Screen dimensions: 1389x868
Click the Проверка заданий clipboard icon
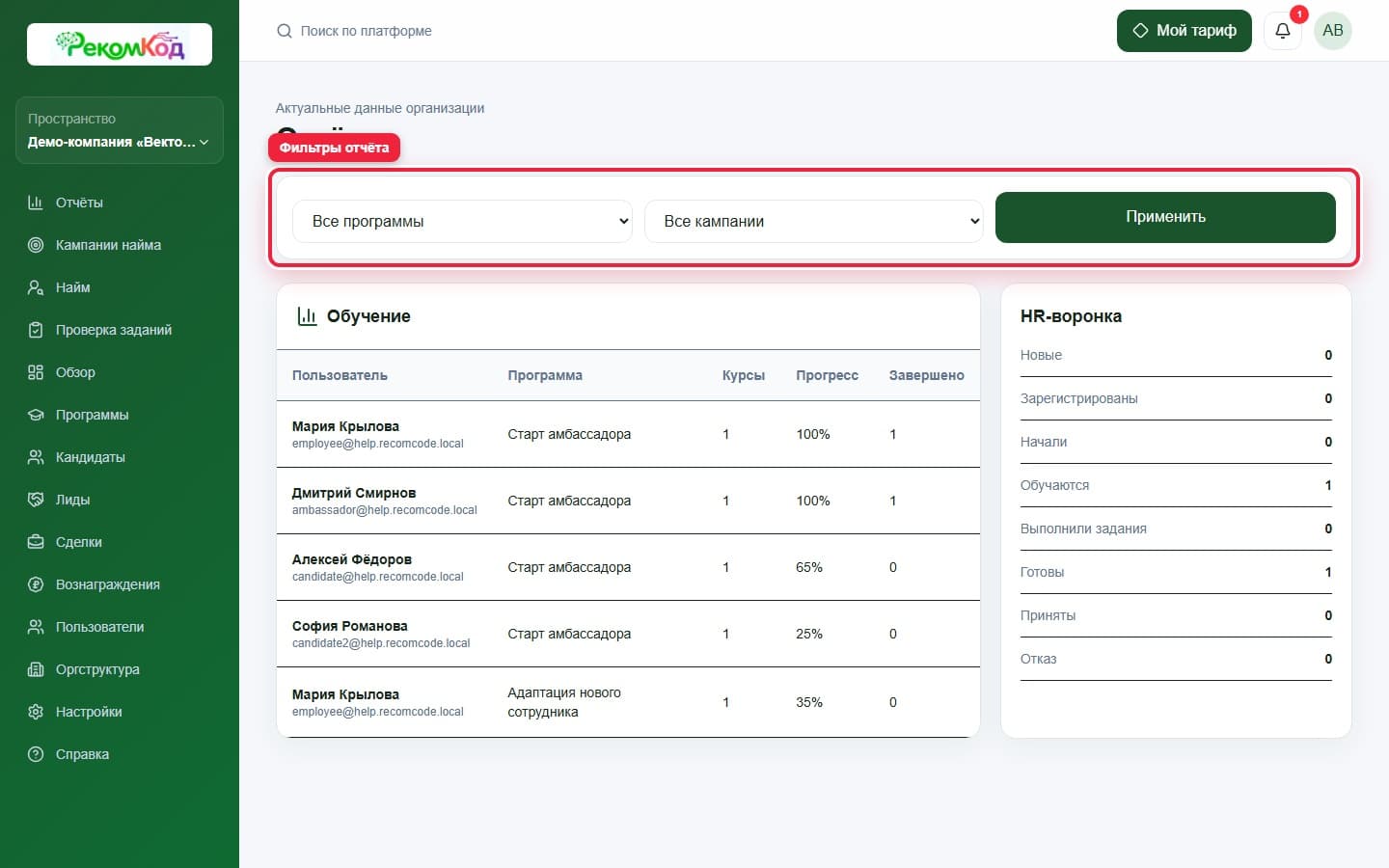click(x=36, y=330)
